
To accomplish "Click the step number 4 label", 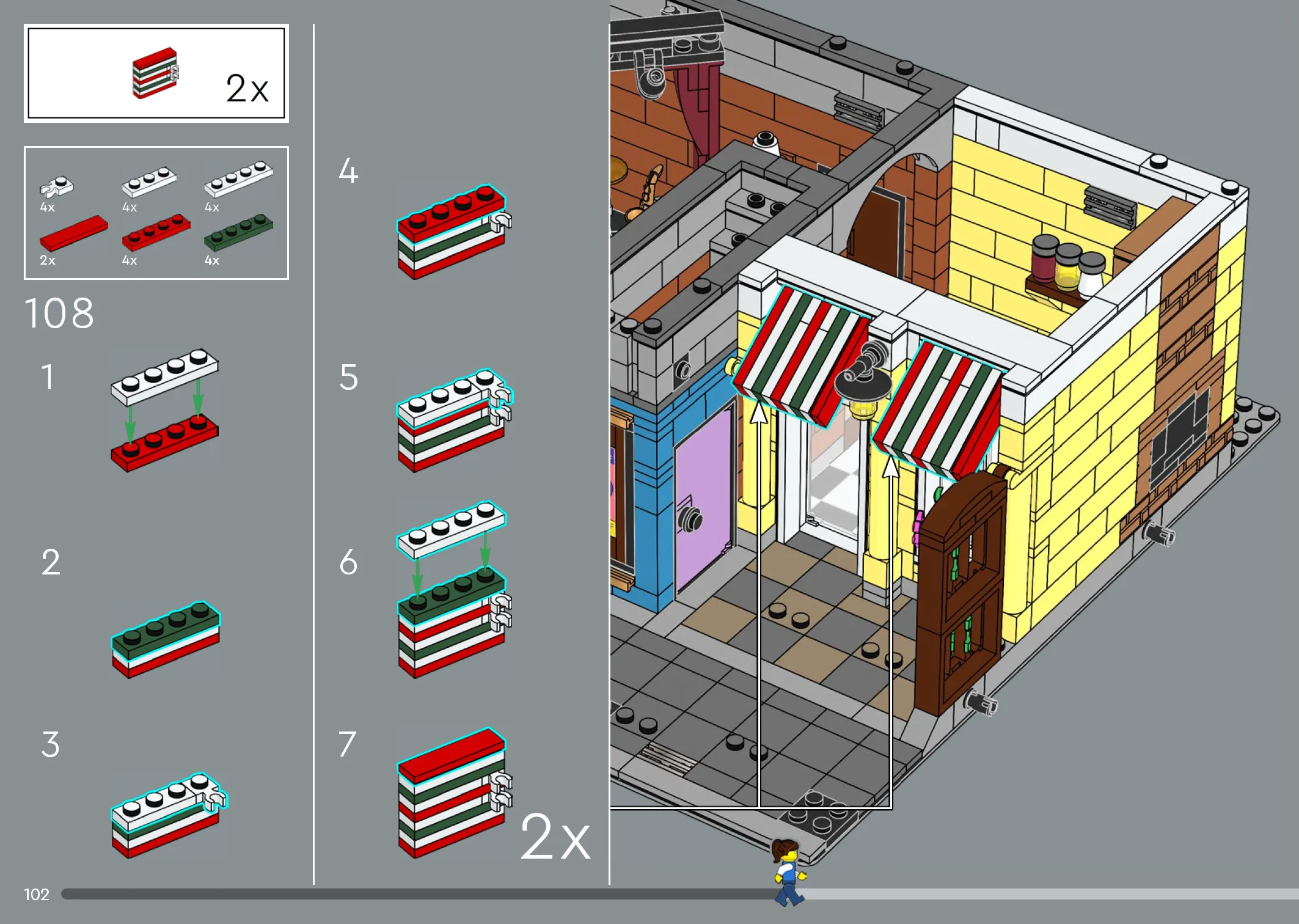I will (x=348, y=170).
